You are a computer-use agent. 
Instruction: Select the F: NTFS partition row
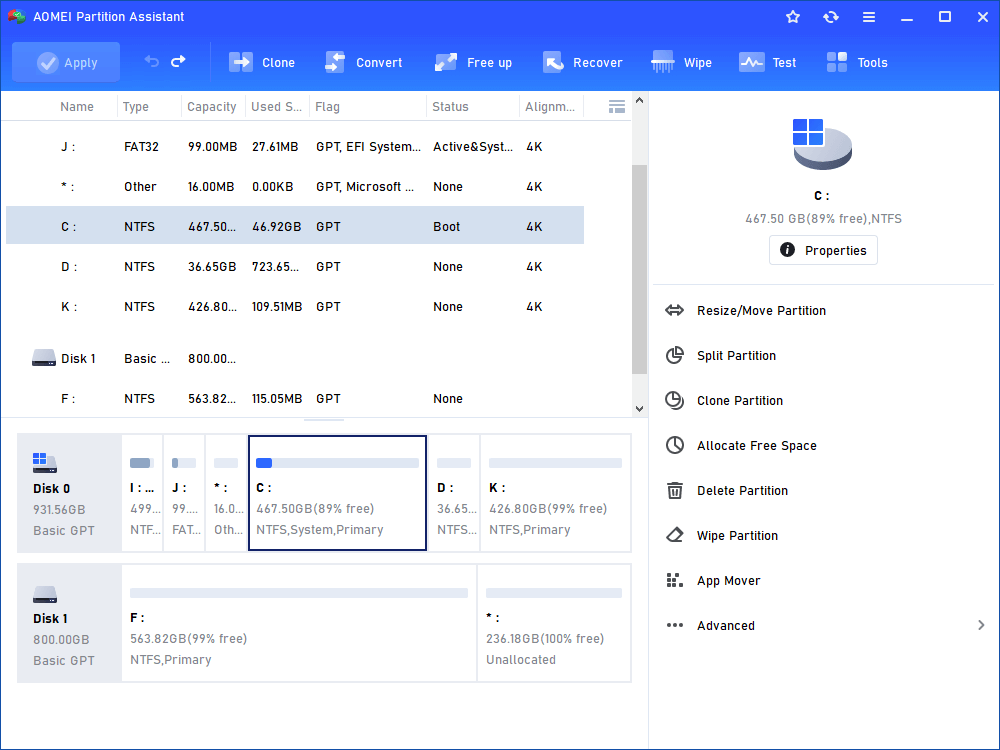click(295, 399)
